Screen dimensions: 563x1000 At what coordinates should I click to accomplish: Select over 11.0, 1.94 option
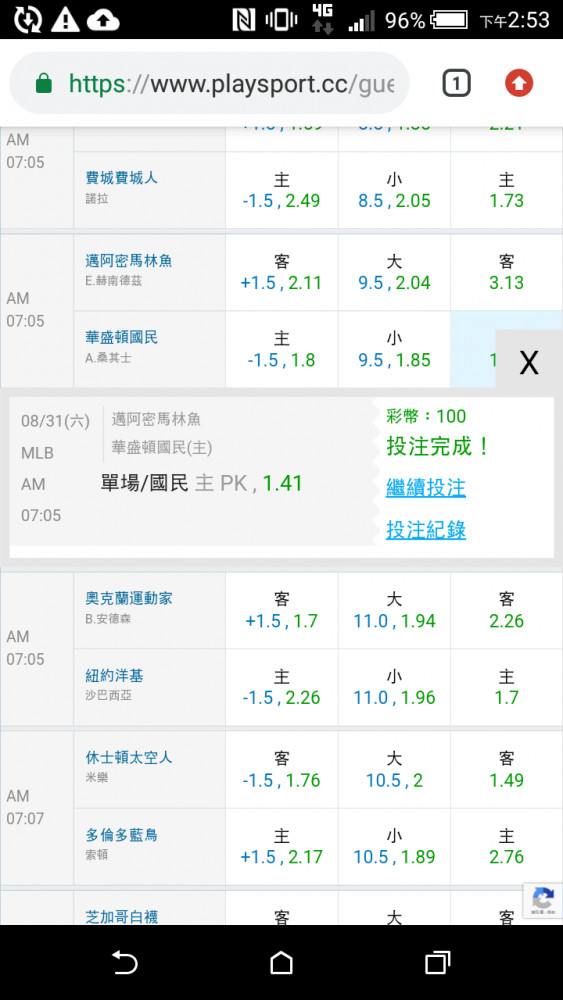pyautogui.click(x=394, y=610)
